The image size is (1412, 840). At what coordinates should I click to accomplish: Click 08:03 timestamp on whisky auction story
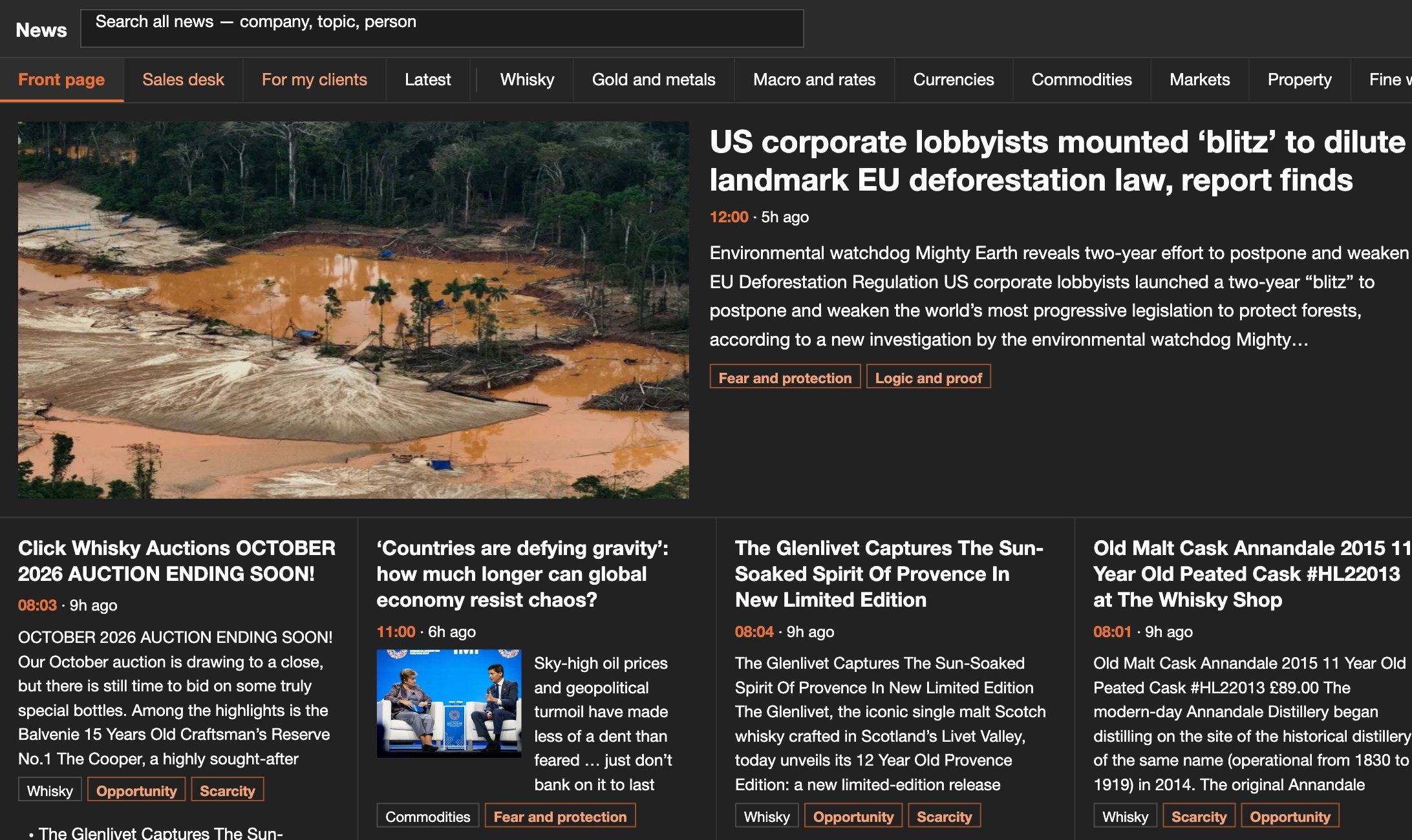tap(37, 605)
